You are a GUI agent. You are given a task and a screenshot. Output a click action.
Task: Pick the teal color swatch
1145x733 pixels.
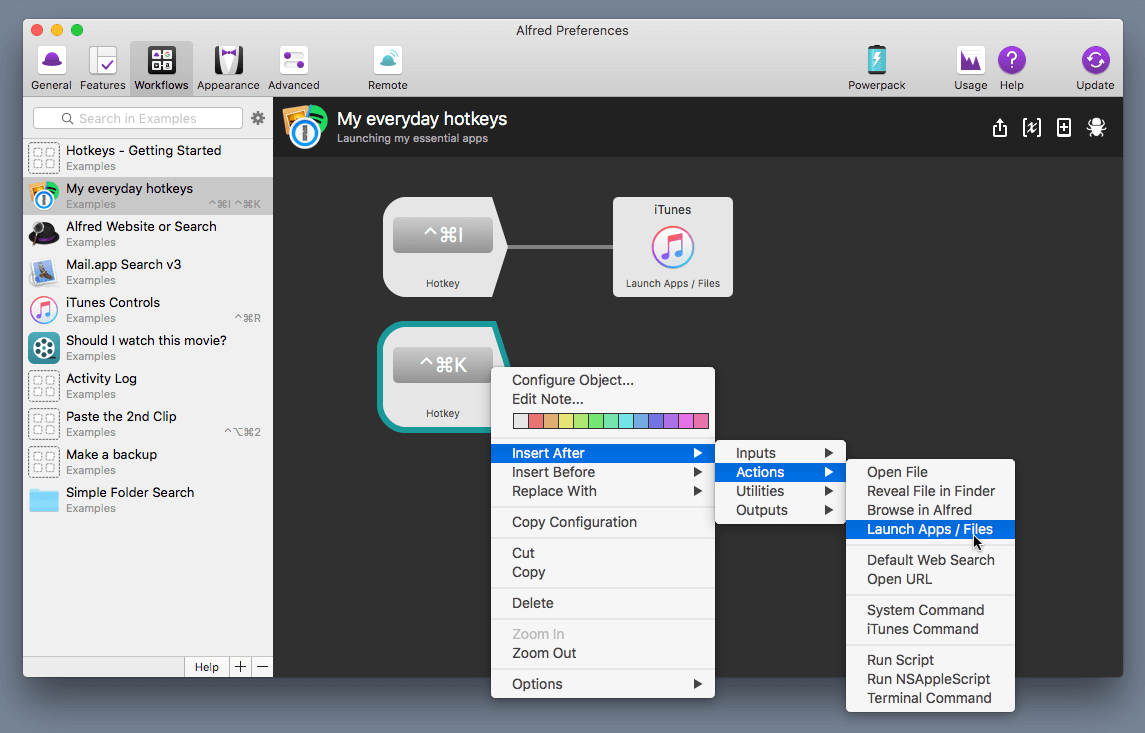click(626, 420)
